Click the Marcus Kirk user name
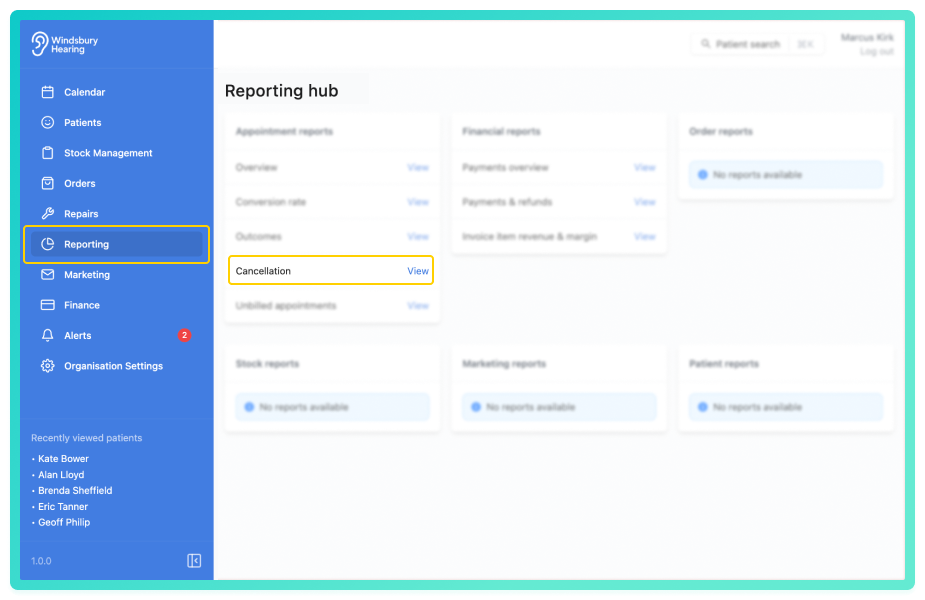The height and width of the screenshot is (600, 925). (867, 37)
